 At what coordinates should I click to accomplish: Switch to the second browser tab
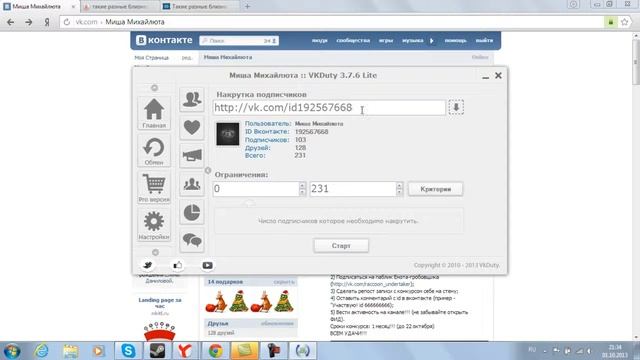point(120,7)
